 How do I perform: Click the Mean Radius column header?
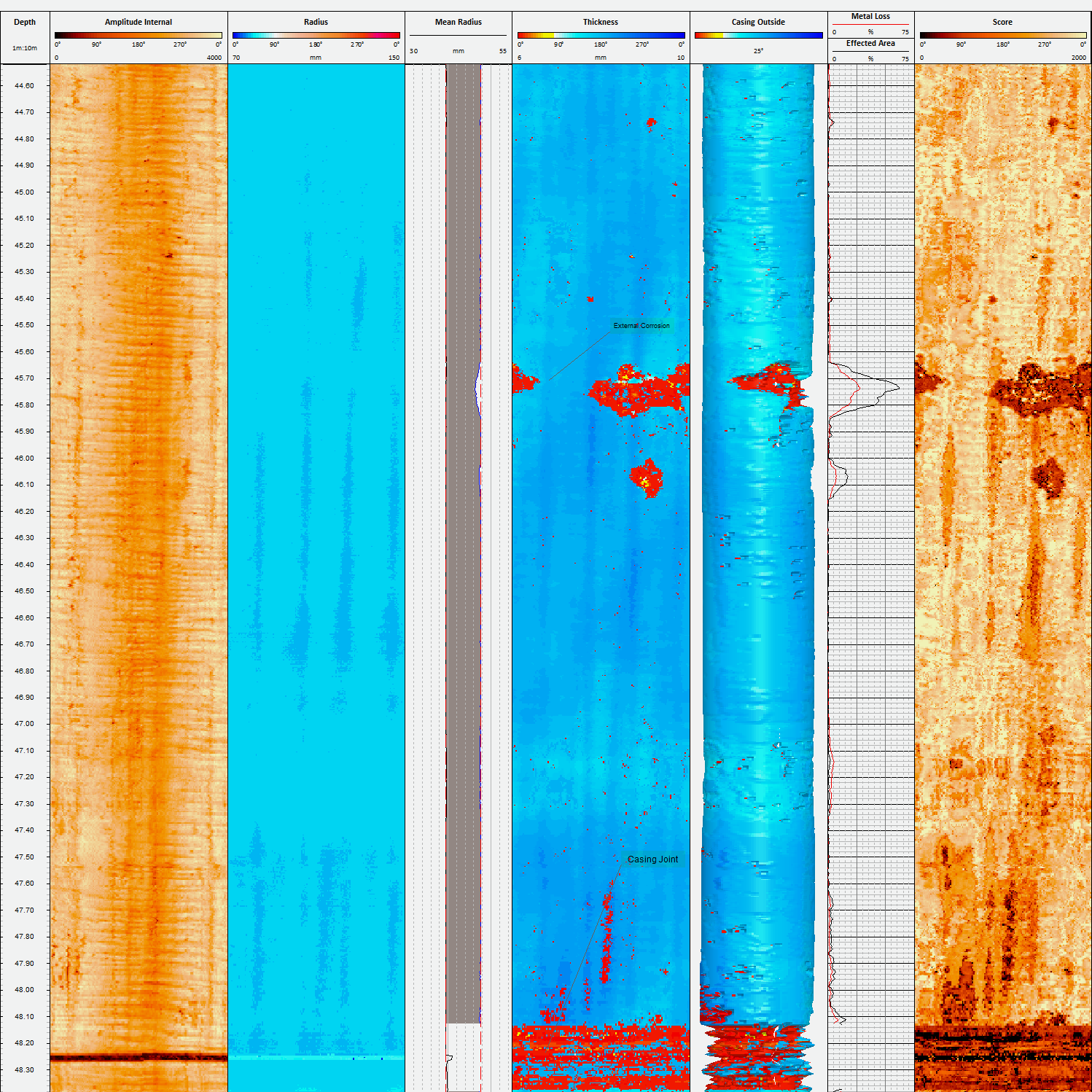pyautogui.click(x=459, y=22)
